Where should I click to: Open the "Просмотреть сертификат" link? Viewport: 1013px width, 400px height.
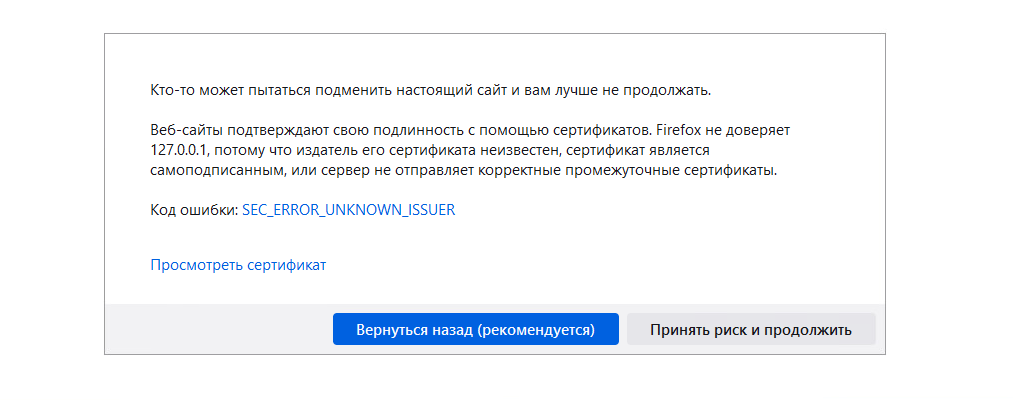point(238,265)
